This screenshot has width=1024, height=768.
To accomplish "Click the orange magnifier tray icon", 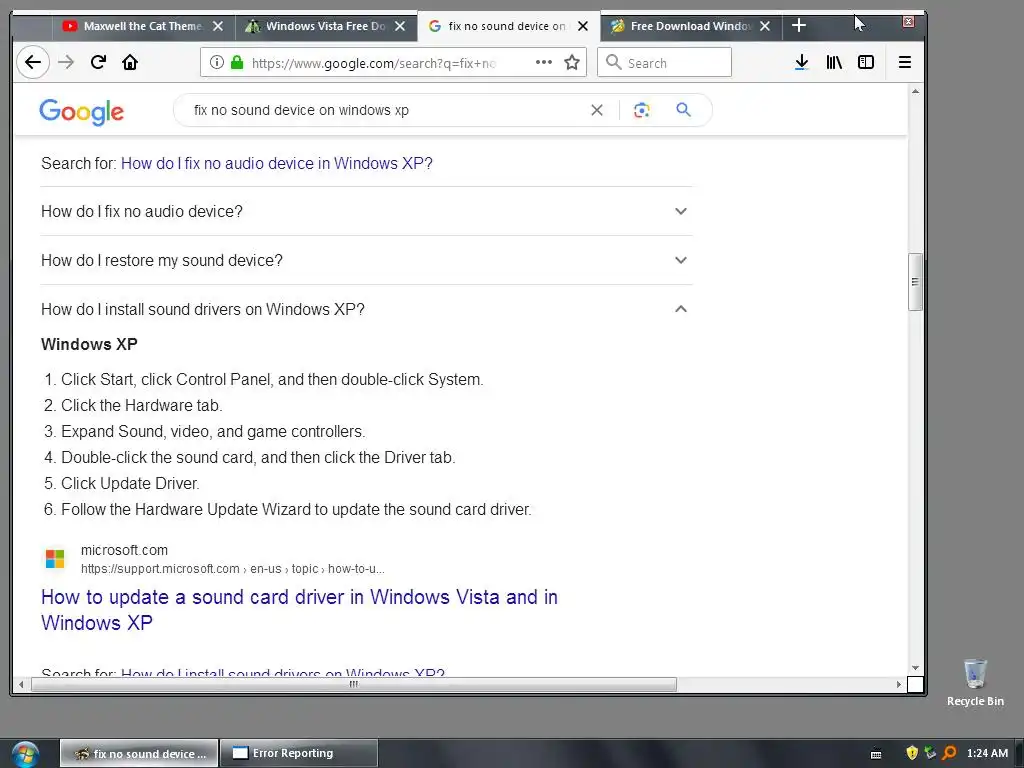I will tap(950, 753).
